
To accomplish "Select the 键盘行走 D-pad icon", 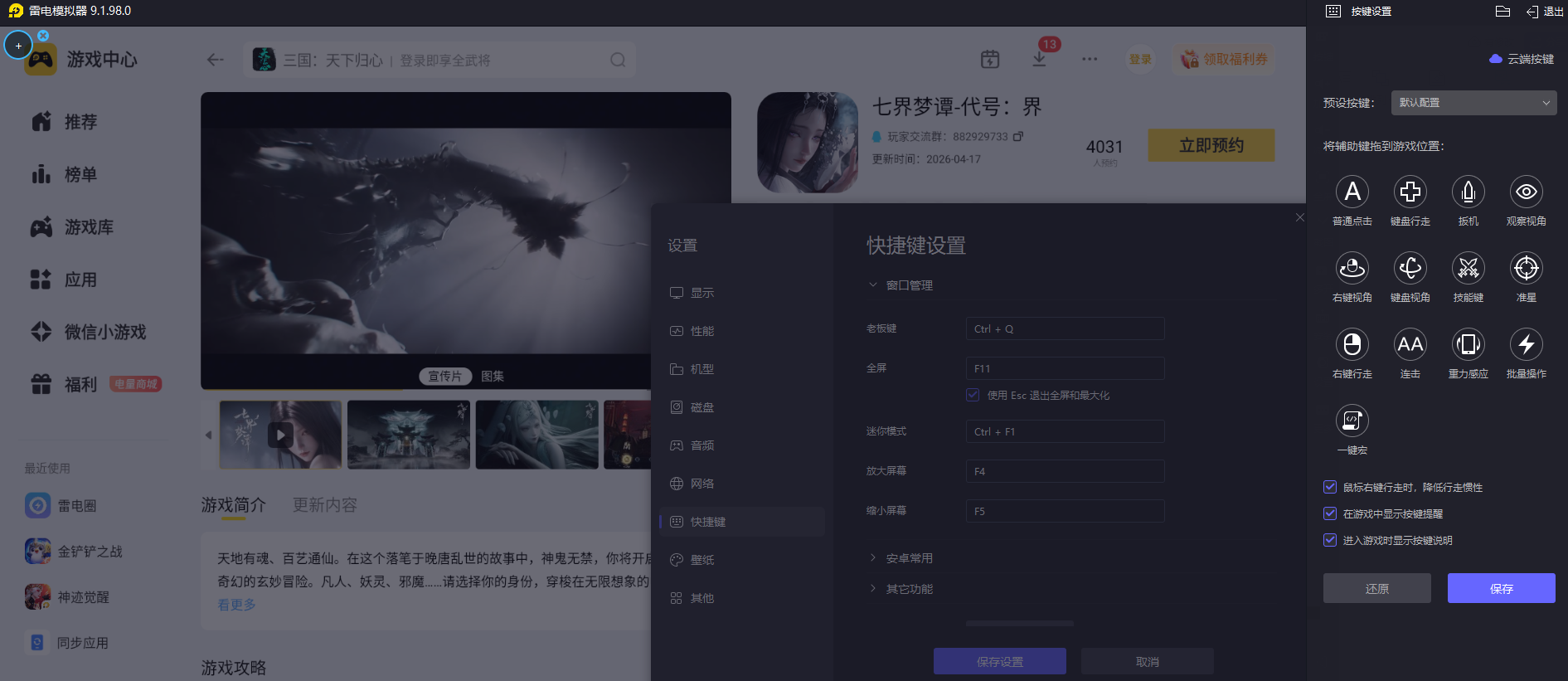I will [1410, 192].
